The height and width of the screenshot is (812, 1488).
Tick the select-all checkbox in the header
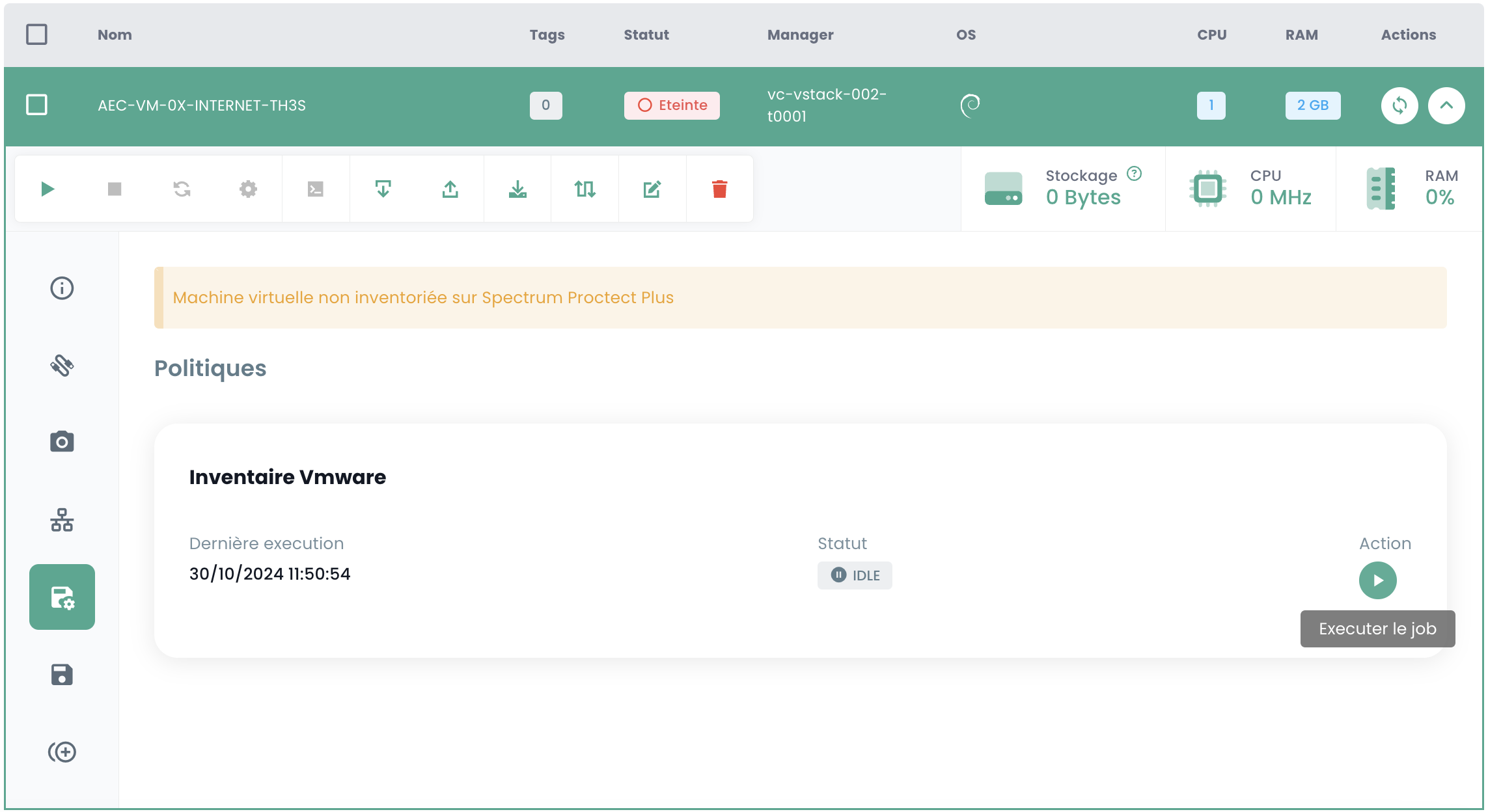36,34
